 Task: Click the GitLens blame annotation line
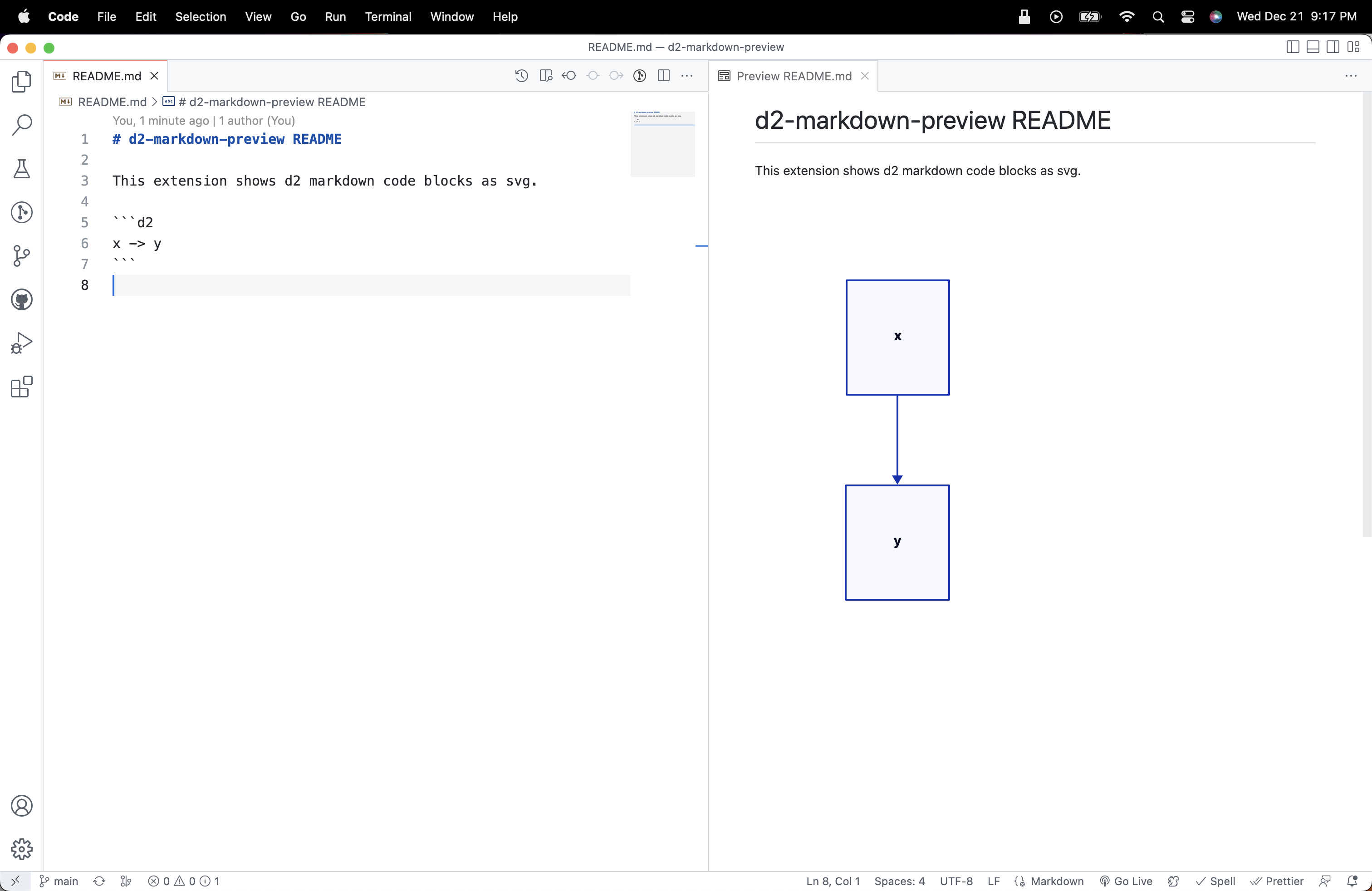[x=204, y=121]
